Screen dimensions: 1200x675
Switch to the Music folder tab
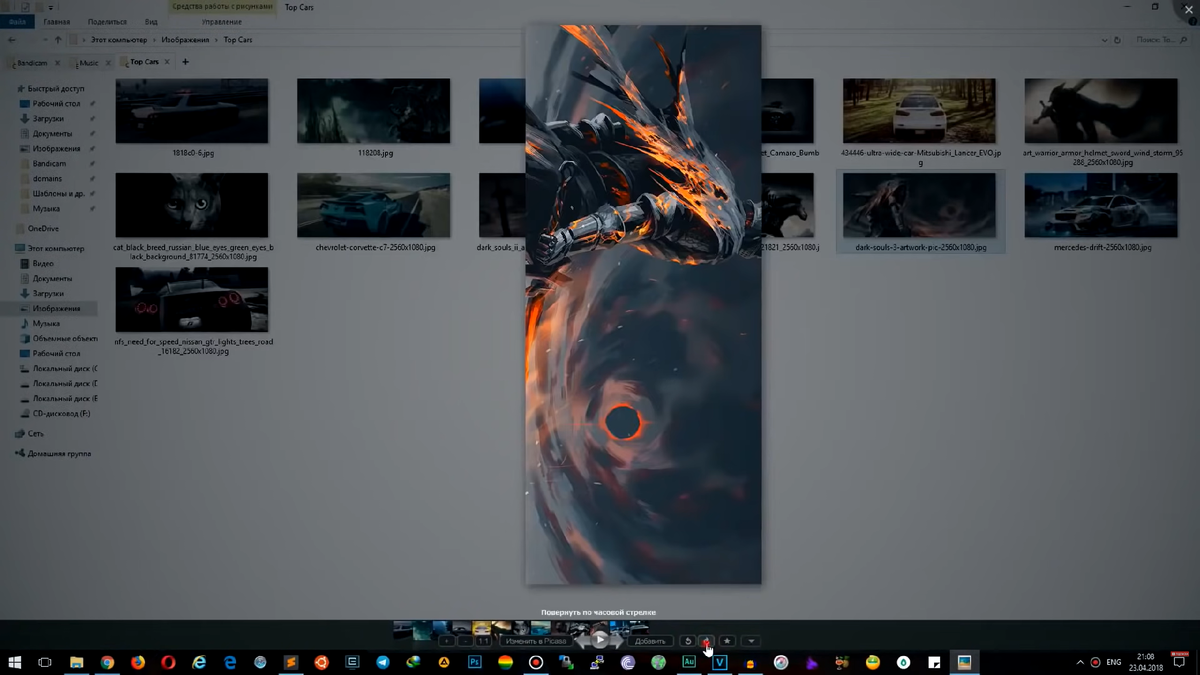coord(89,62)
